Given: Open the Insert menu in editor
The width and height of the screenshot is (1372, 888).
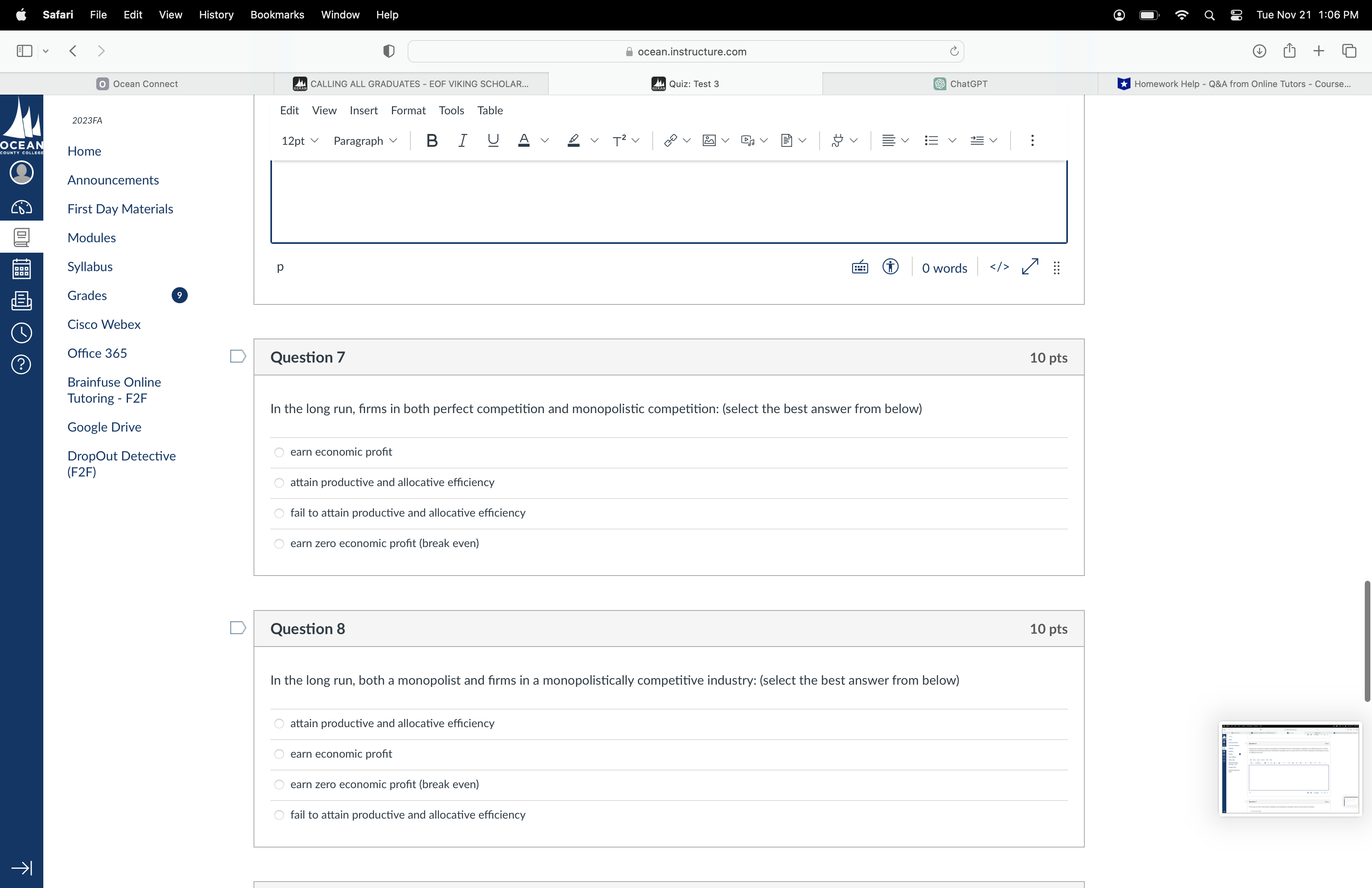Looking at the screenshot, I should (363, 110).
